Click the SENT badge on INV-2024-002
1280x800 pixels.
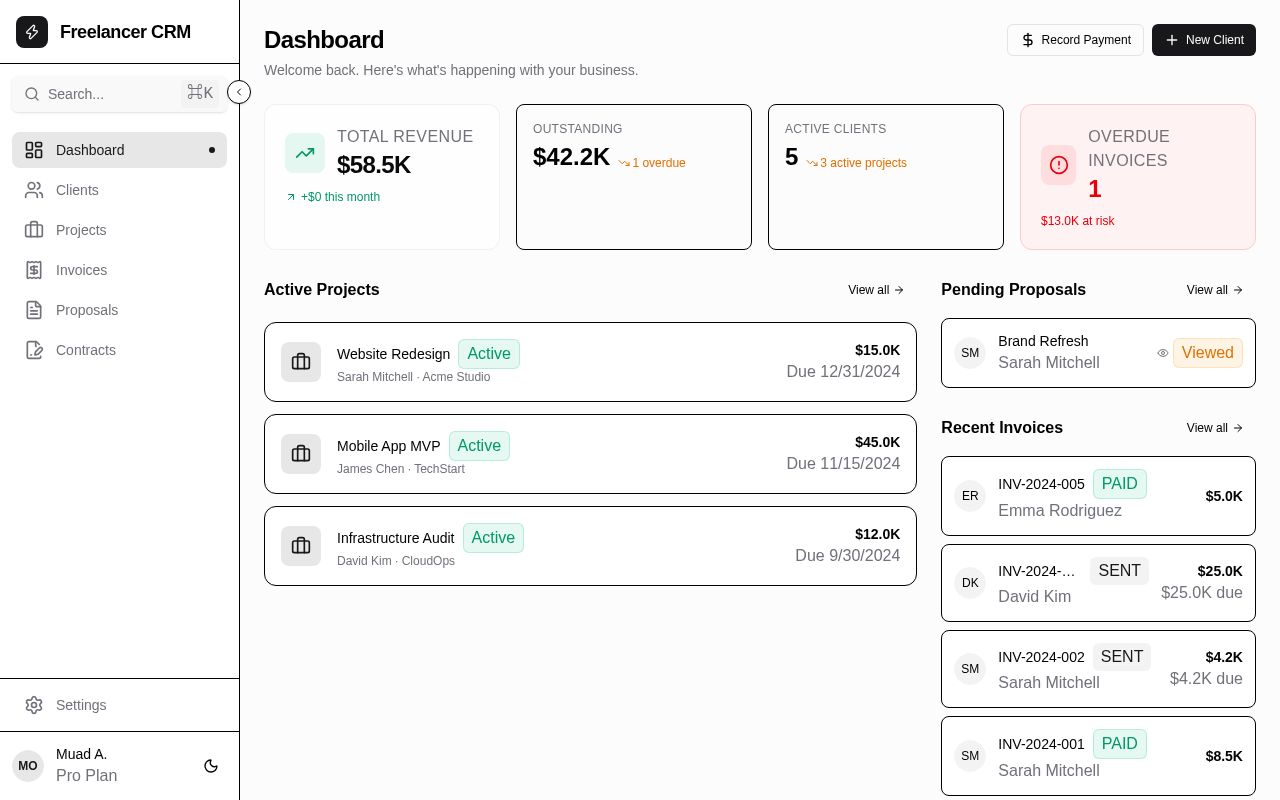coord(1122,657)
